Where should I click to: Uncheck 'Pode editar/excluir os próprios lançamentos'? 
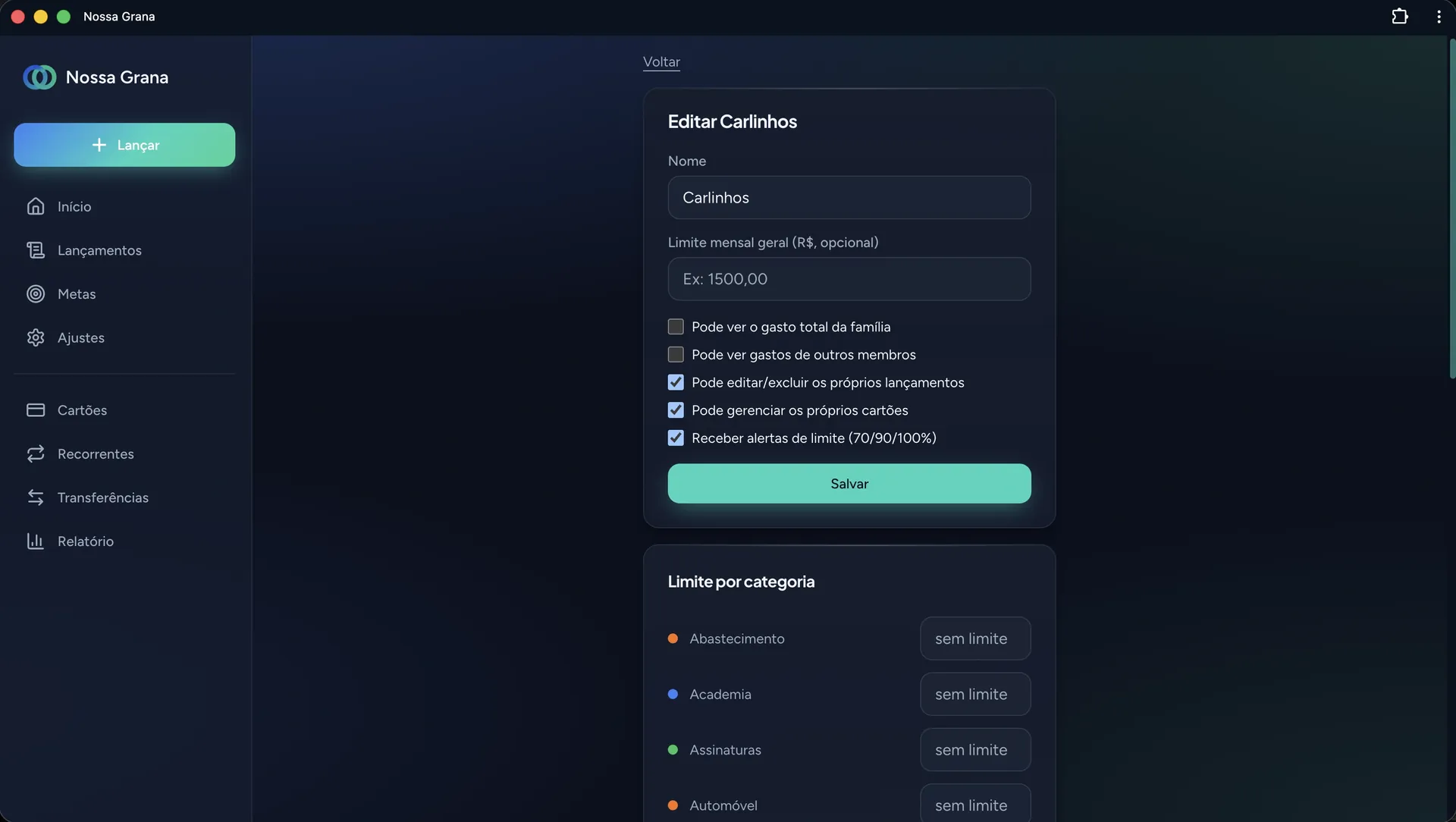(676, 383)
